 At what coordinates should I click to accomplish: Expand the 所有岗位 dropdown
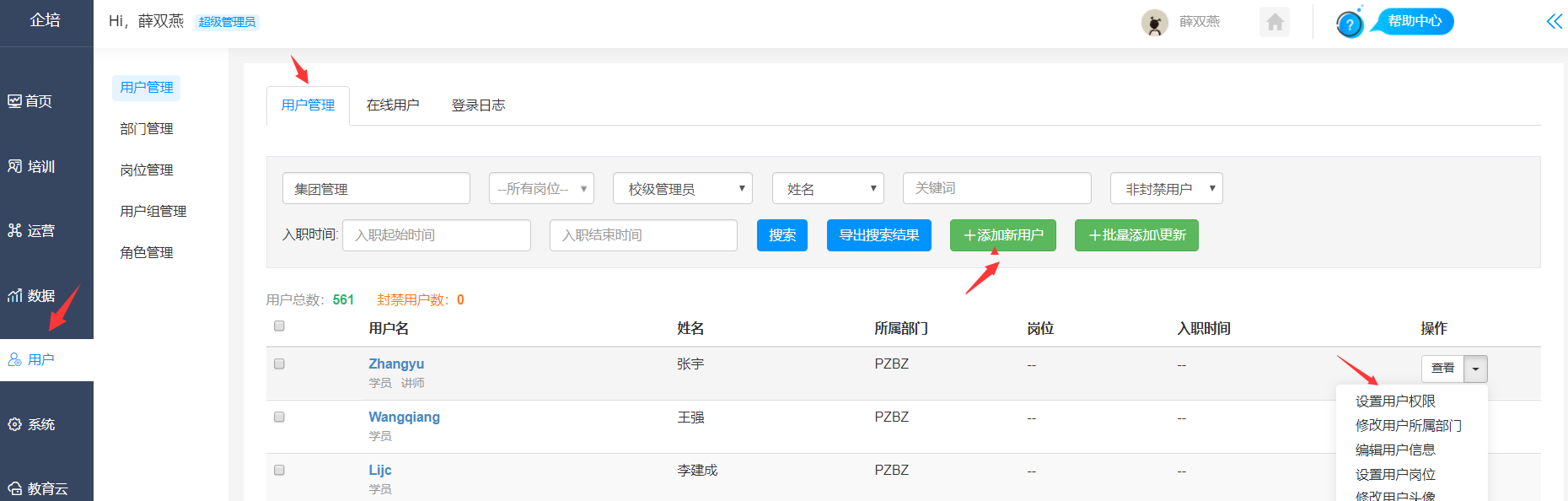tap(541, 189)
